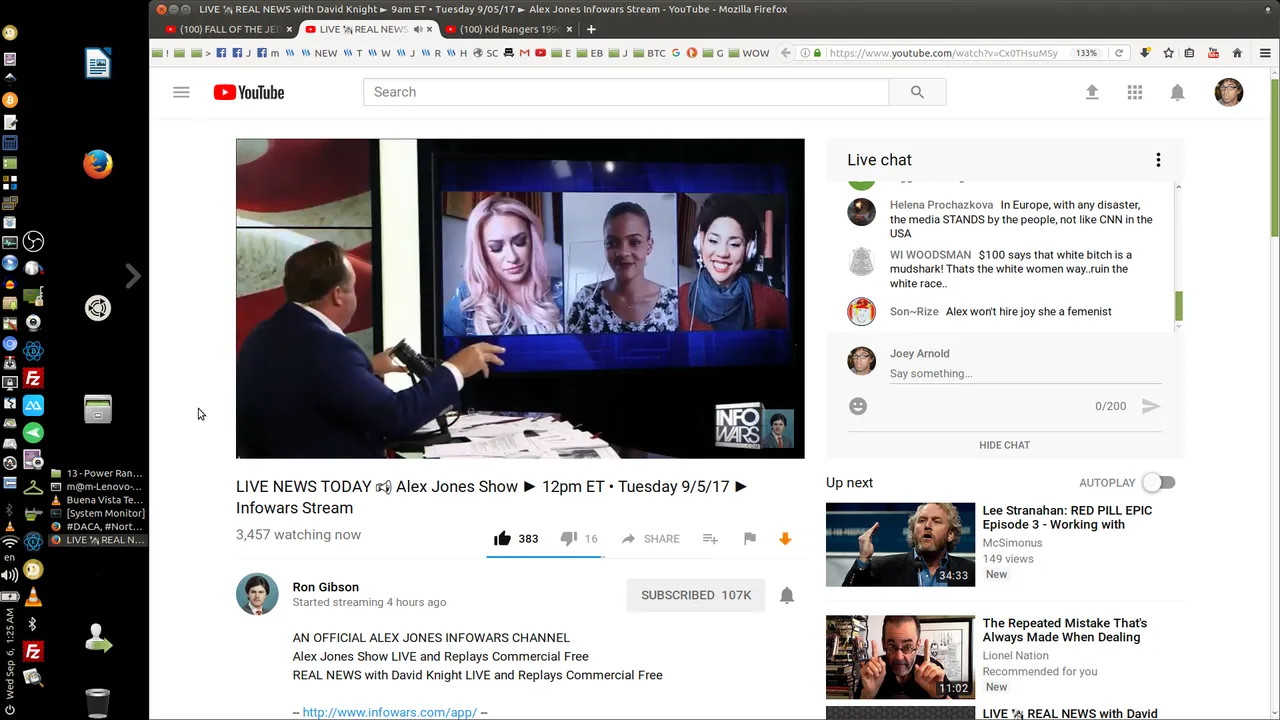Hide the live chat panel
The image size is (1280, 720).
[x=1004, y=445]
